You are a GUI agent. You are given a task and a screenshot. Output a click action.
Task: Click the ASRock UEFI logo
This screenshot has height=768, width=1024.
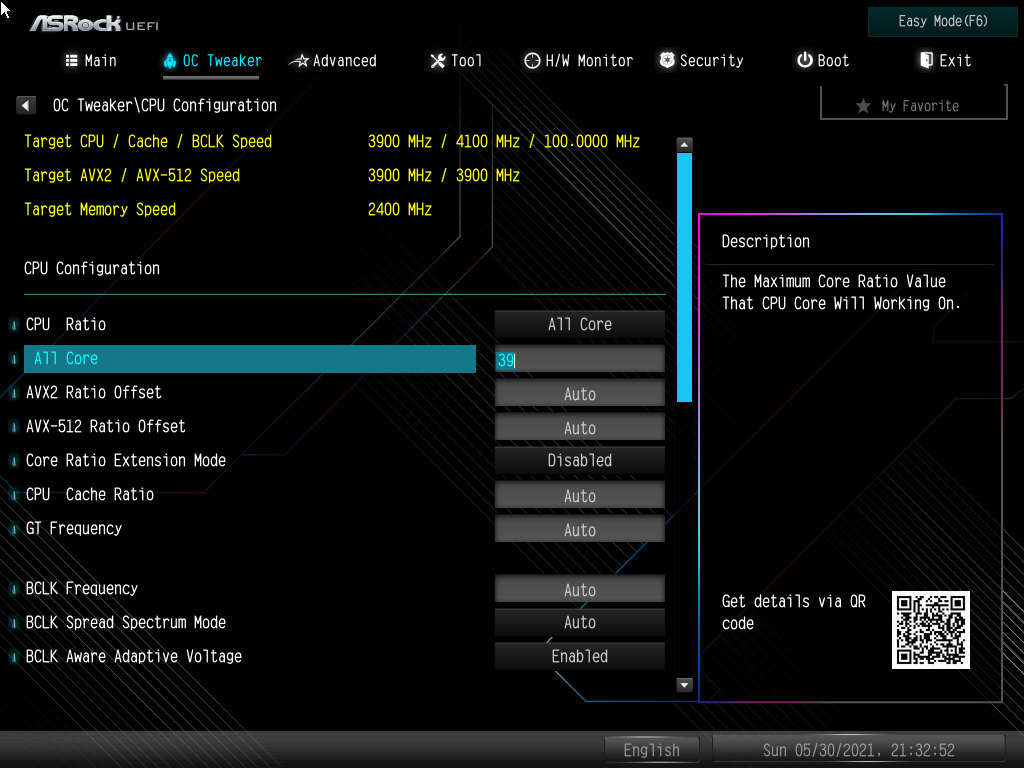pos(95,24)
